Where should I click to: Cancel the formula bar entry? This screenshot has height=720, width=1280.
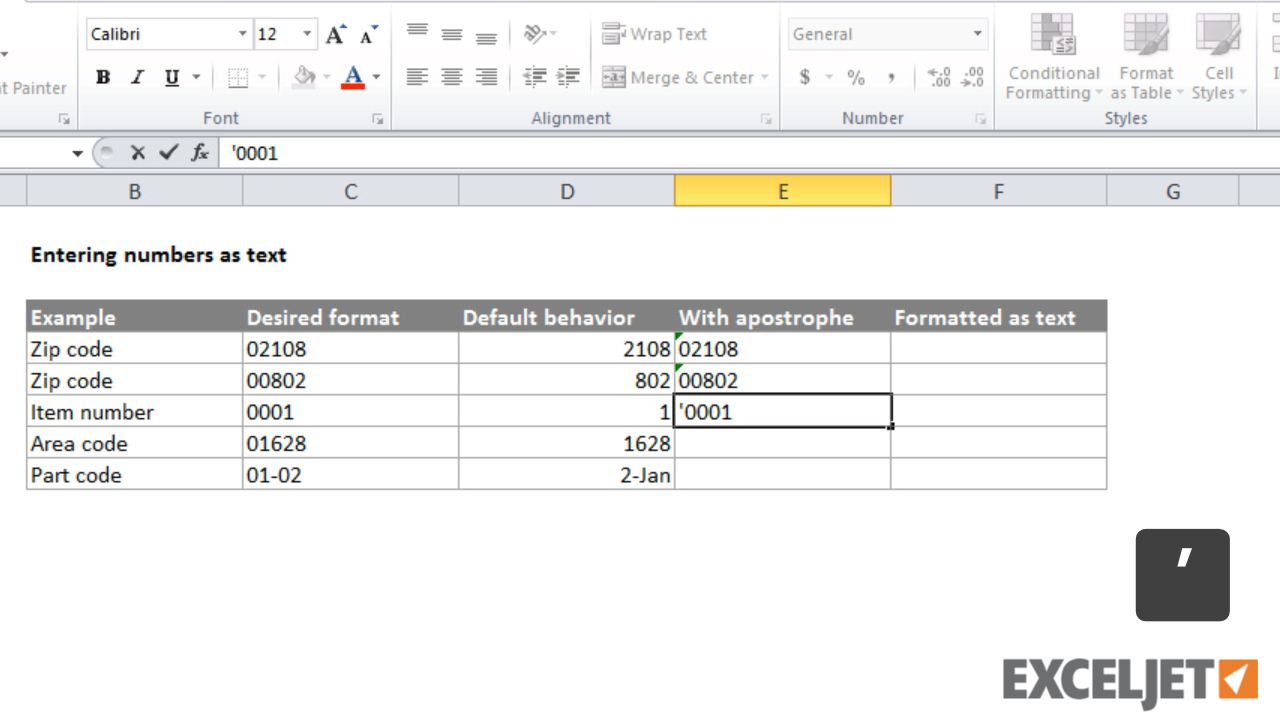[x=138, y=153]
